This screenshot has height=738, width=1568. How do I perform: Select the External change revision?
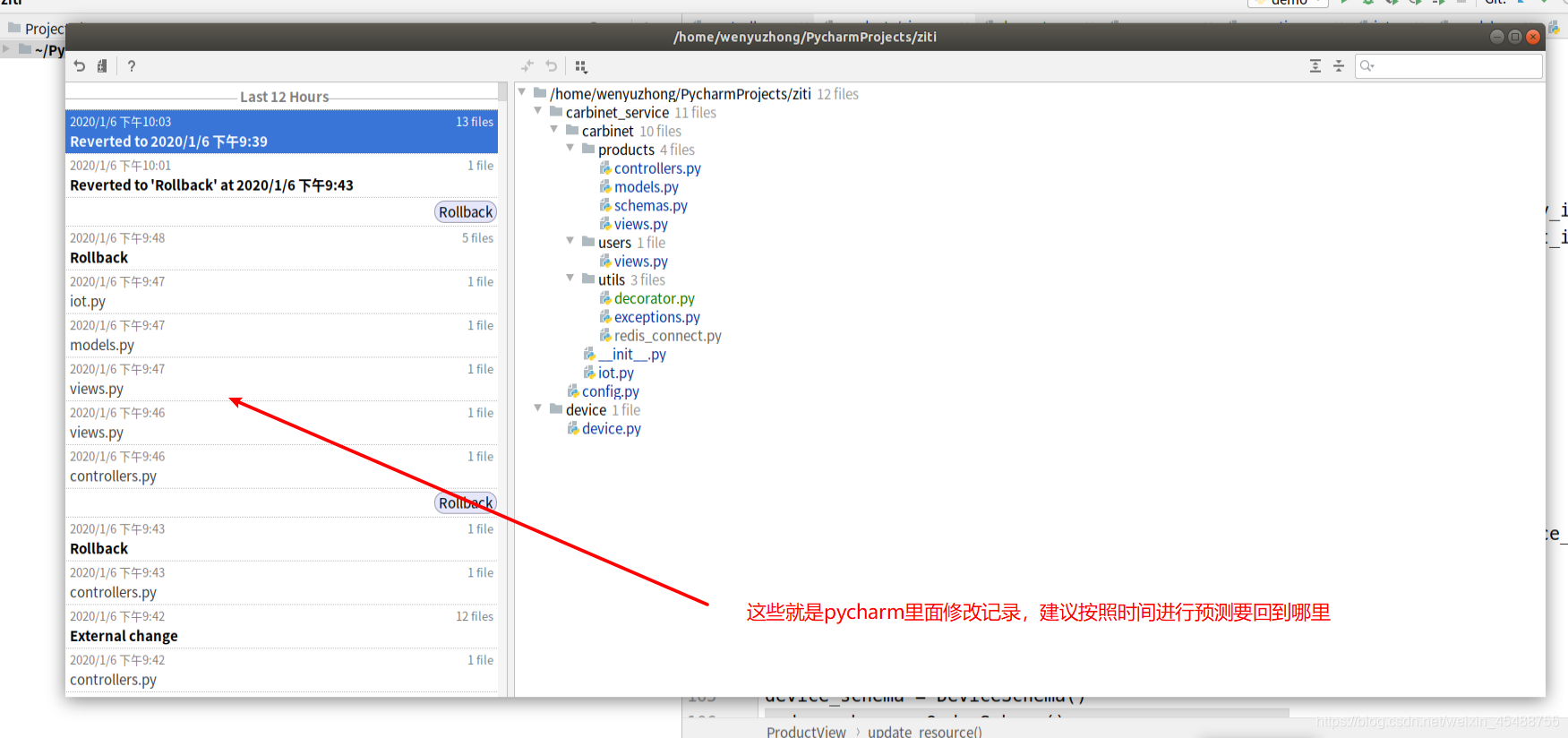pos(281,627)
